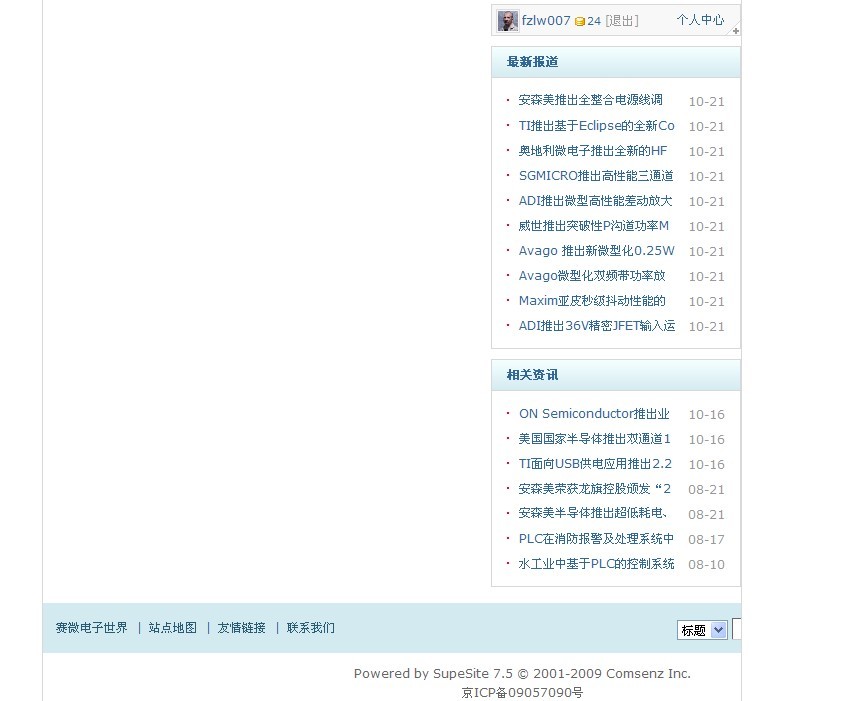Click the bullet dot before the TI Eclipse headline
The height and width of the screenshot is (701, 850).
pyautogui.click(x=506, y=126)
